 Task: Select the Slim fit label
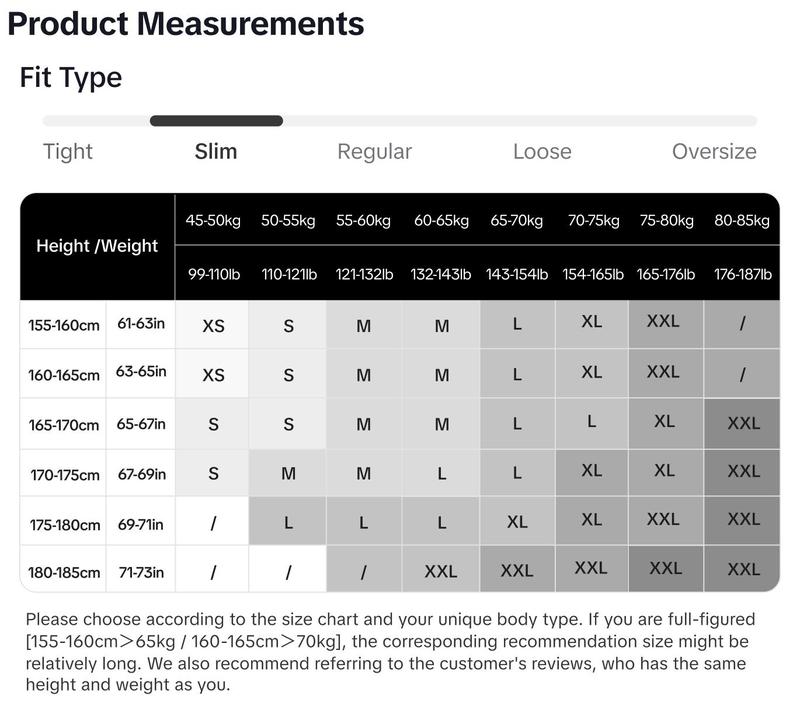(216, 152)
